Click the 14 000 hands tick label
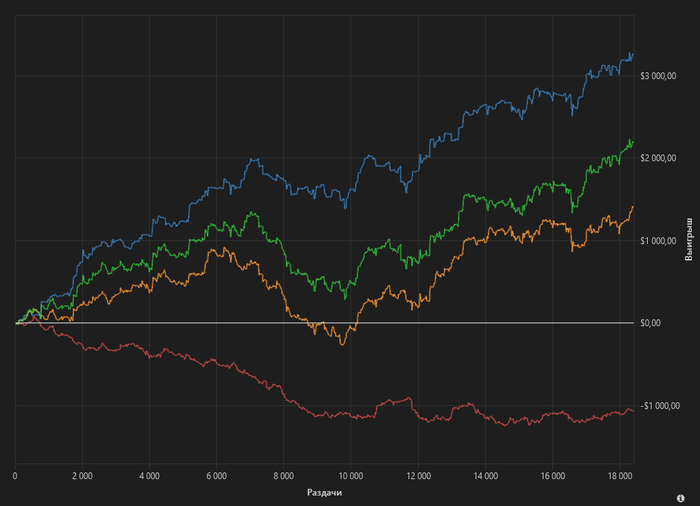The image size is (700, 506). [x=485, y=476]
